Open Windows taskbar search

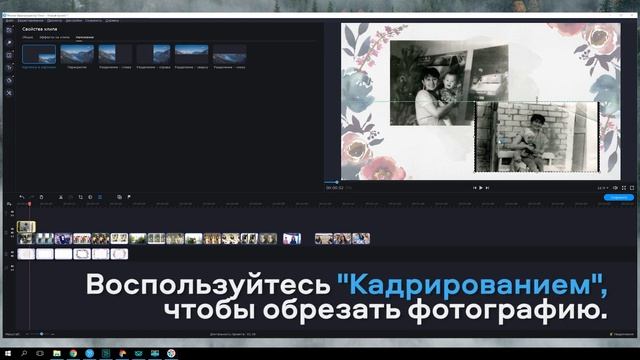coord(24,353)
